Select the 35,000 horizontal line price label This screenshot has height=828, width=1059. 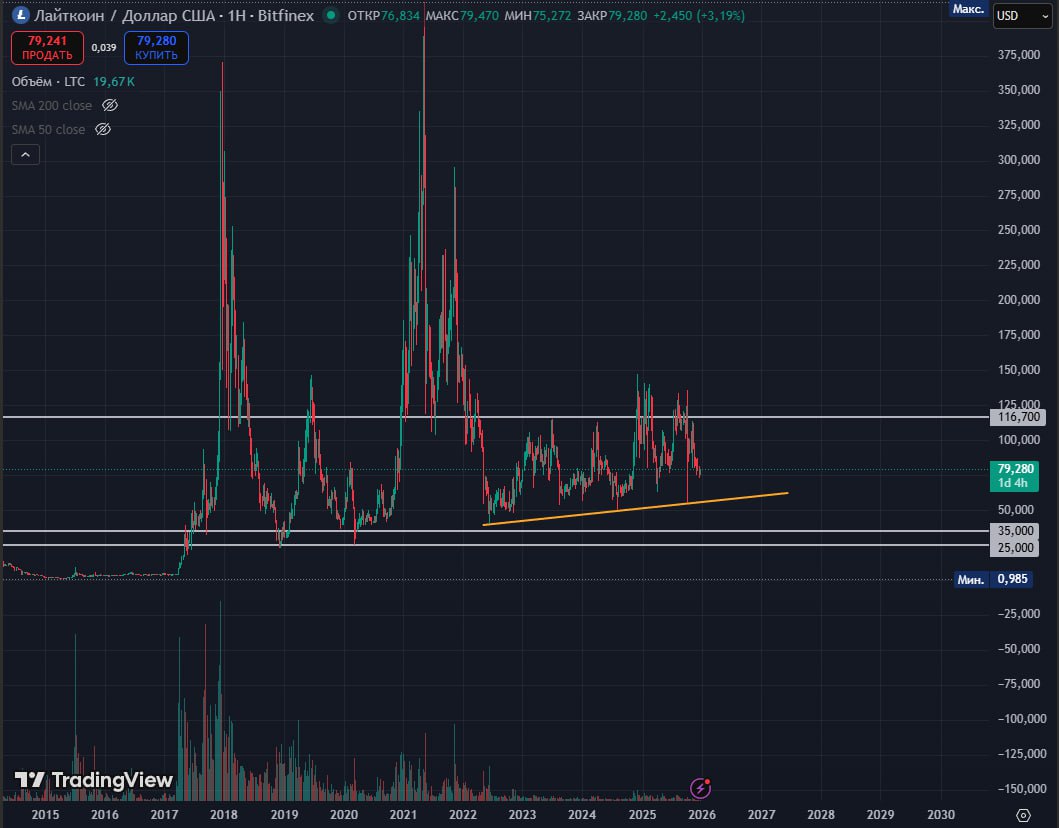pos(1013,531)
